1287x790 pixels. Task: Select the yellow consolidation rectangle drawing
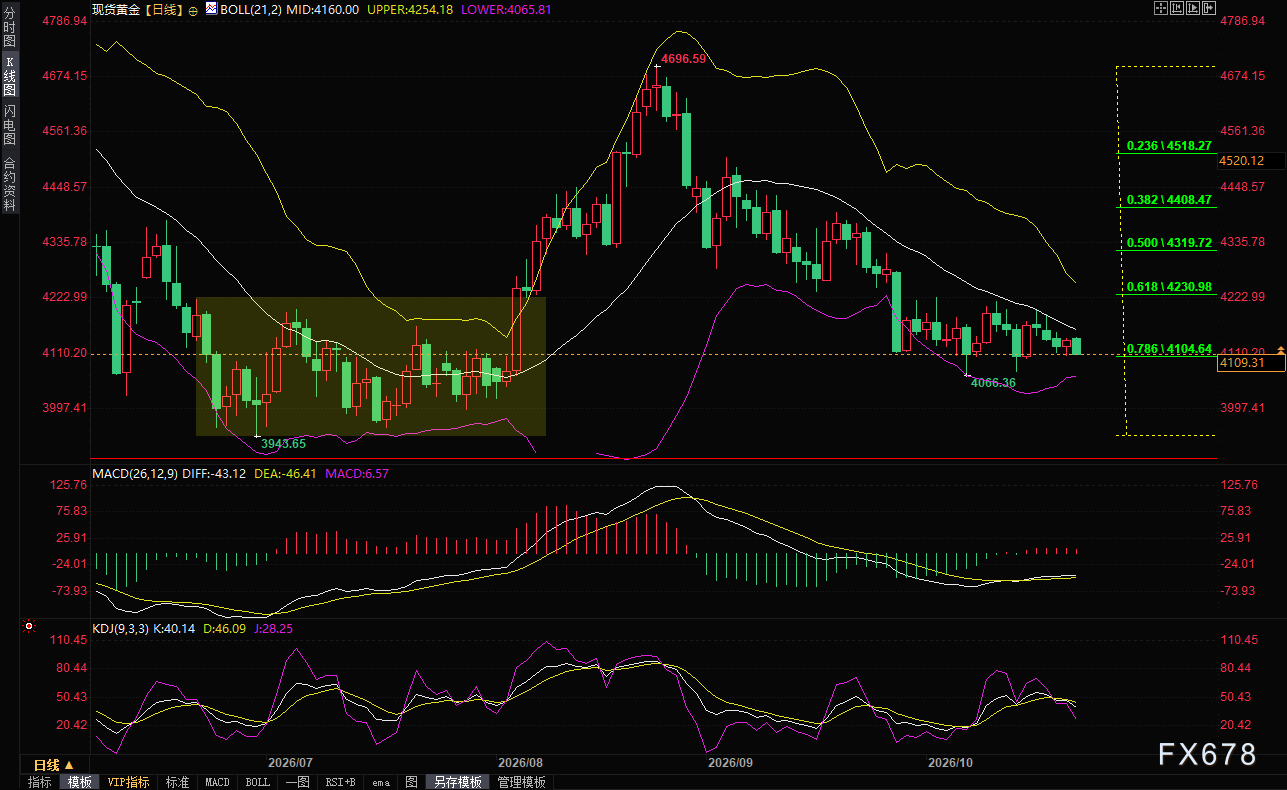pyautogui.click(x=371, y=366)
